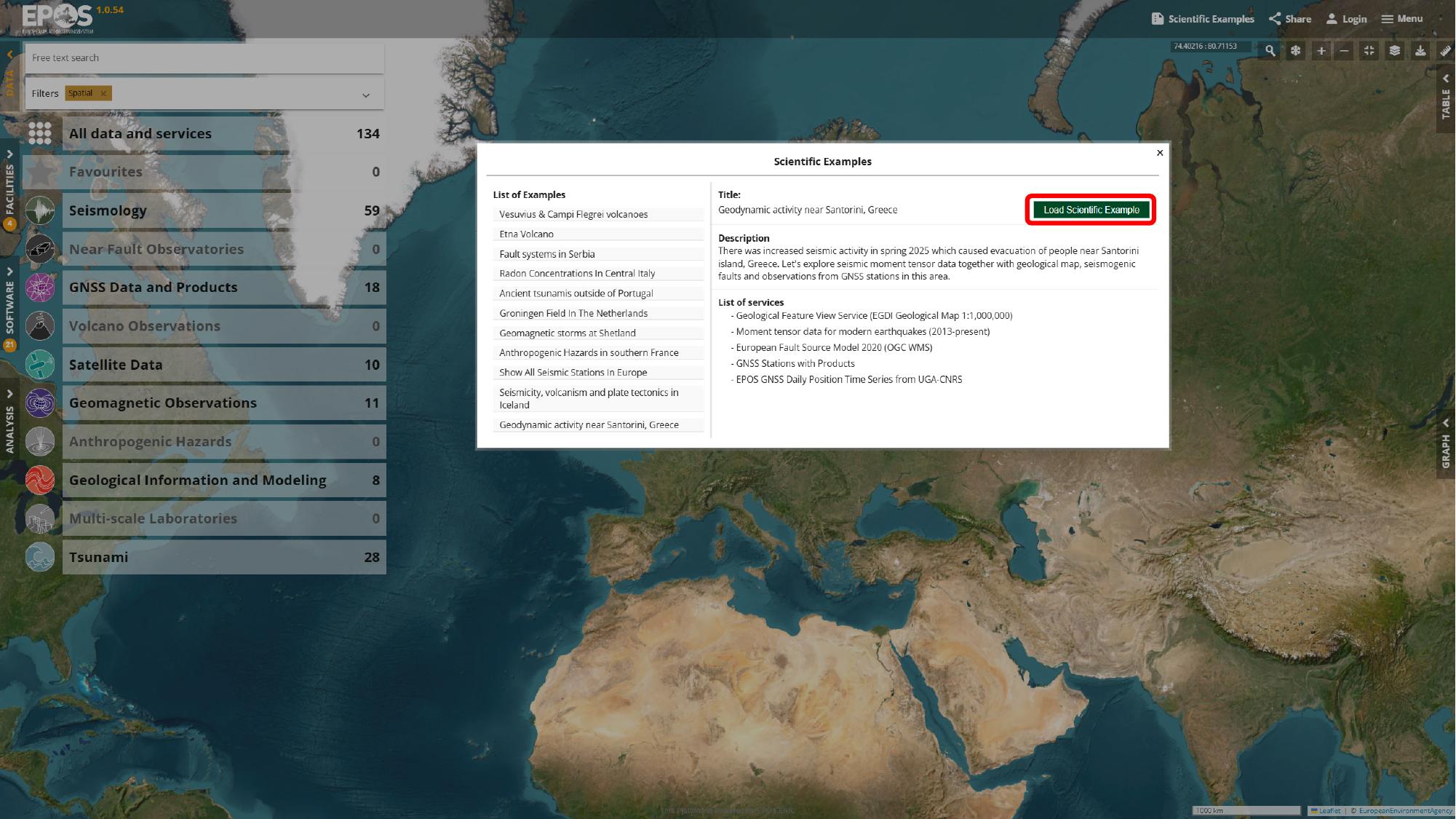Click the Volcano Observations icon
Image resolution: width=1456 pixels, height=819 pixels.
40,325
